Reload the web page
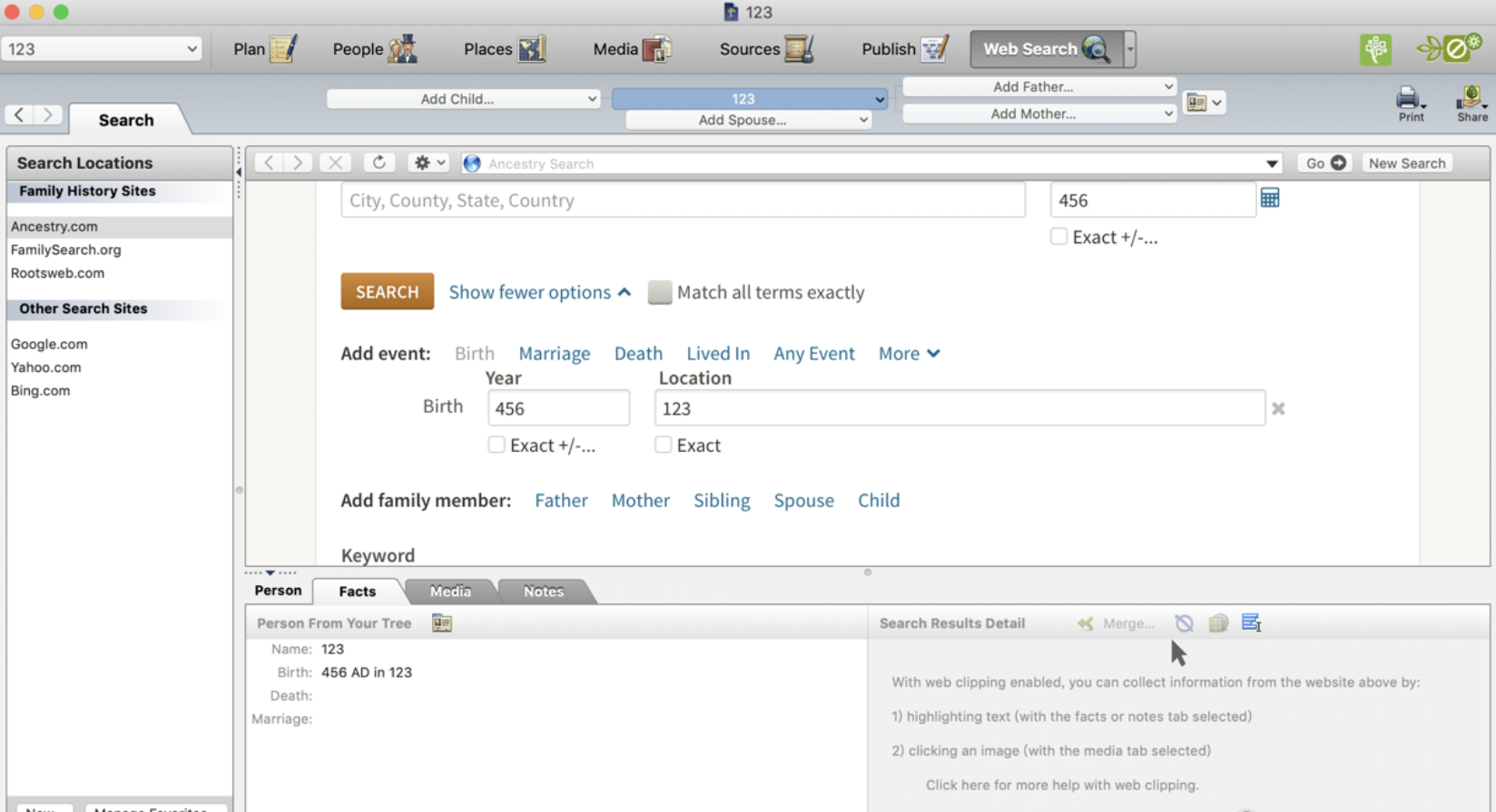 point(379,163)
